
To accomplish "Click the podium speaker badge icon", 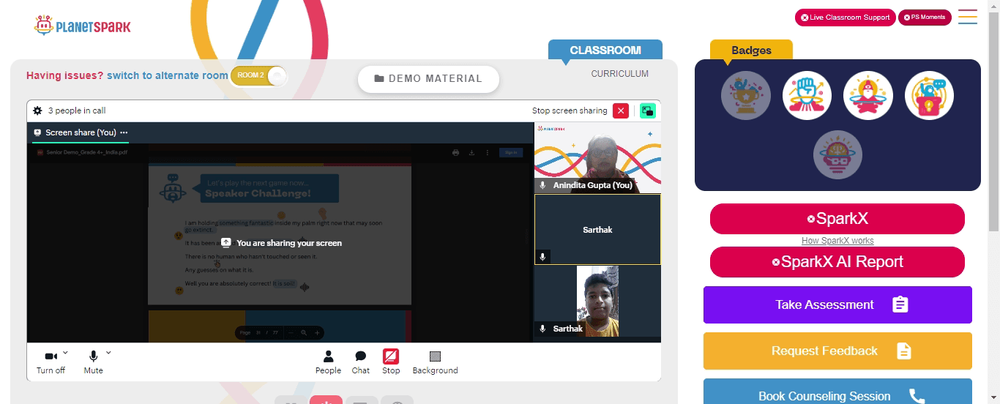I will (x=929, y=96).
